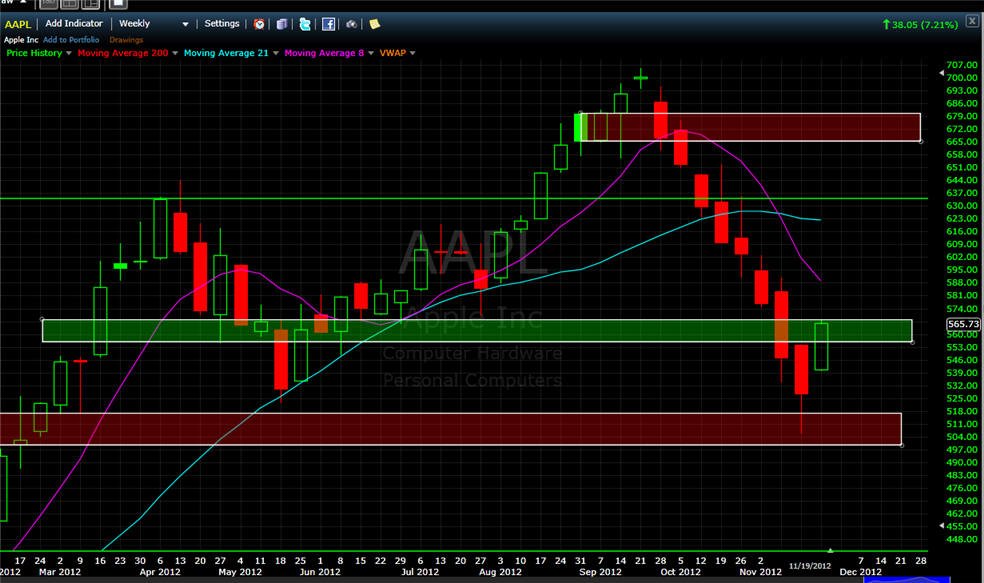Select the green rectangle drawing near 560
Viewport: 984px width, 583px height.
click(477, 331)
